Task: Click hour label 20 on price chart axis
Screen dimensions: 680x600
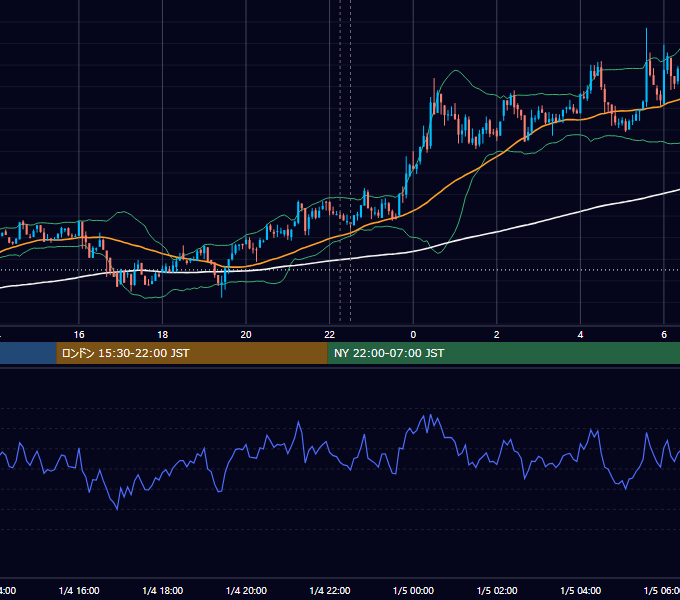Action: tap(246, 335)
